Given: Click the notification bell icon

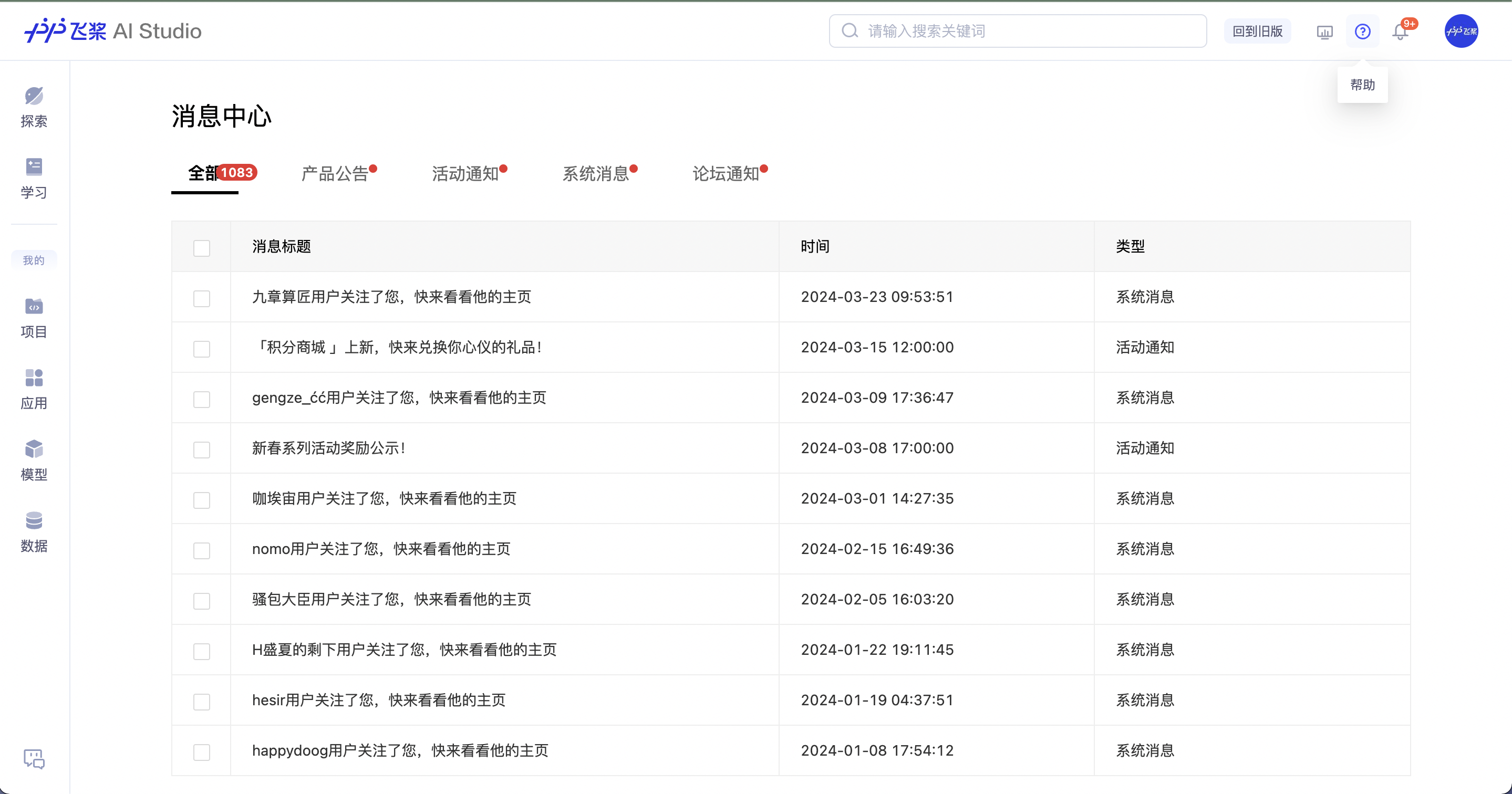Looking at the screenshot, I should tap(1400, 32).
